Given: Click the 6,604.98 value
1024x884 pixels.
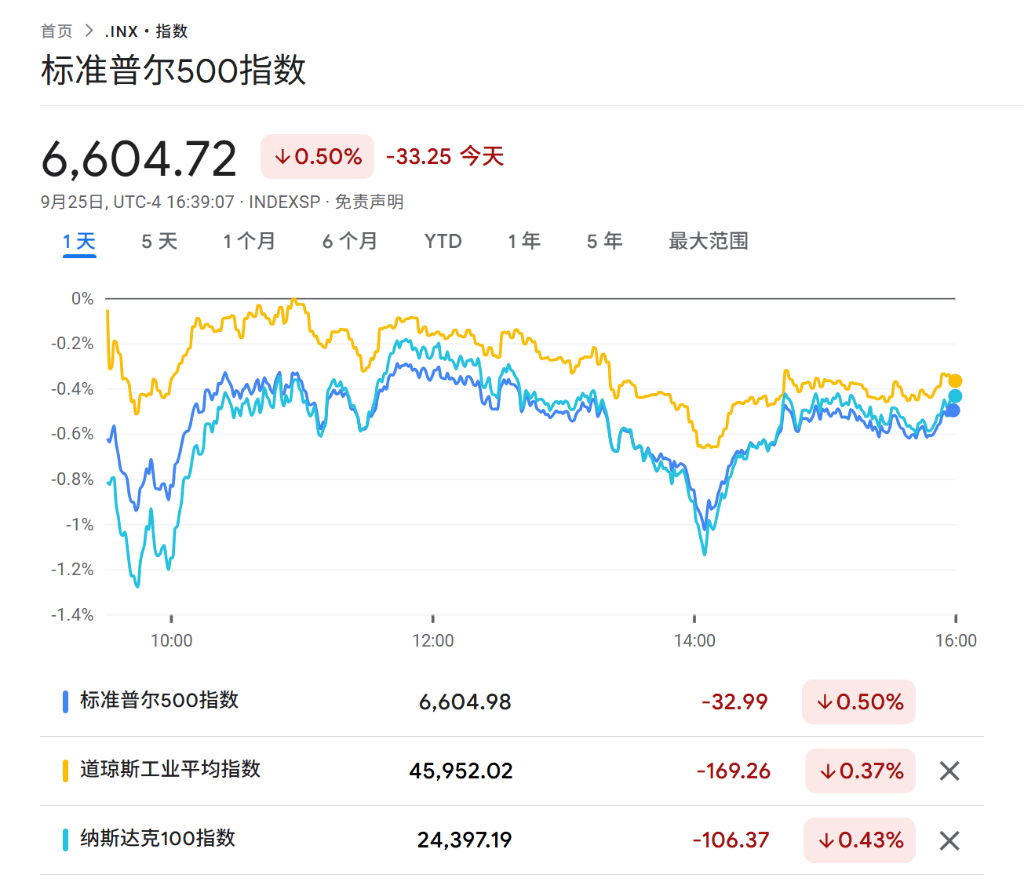Looking at the screenshot, I should 465,702.
